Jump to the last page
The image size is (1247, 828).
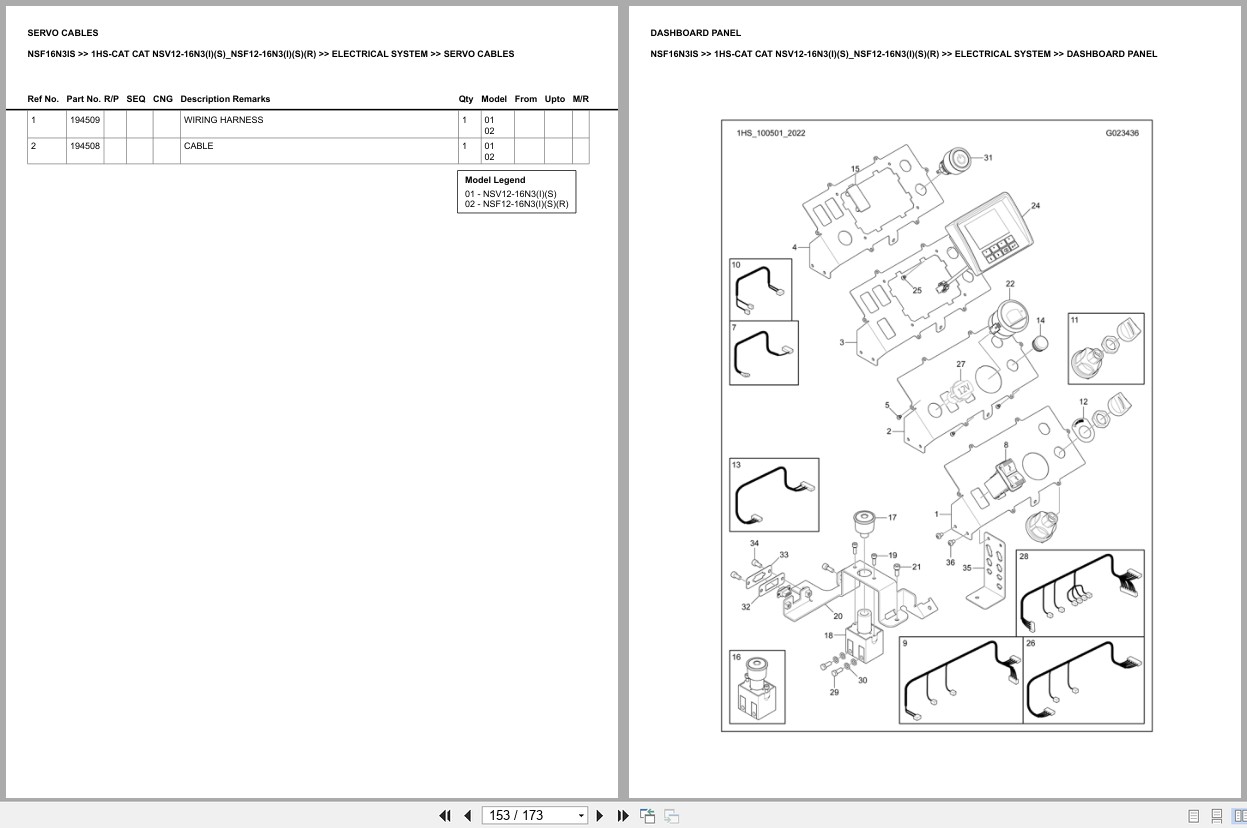click(x=623, y=816)
